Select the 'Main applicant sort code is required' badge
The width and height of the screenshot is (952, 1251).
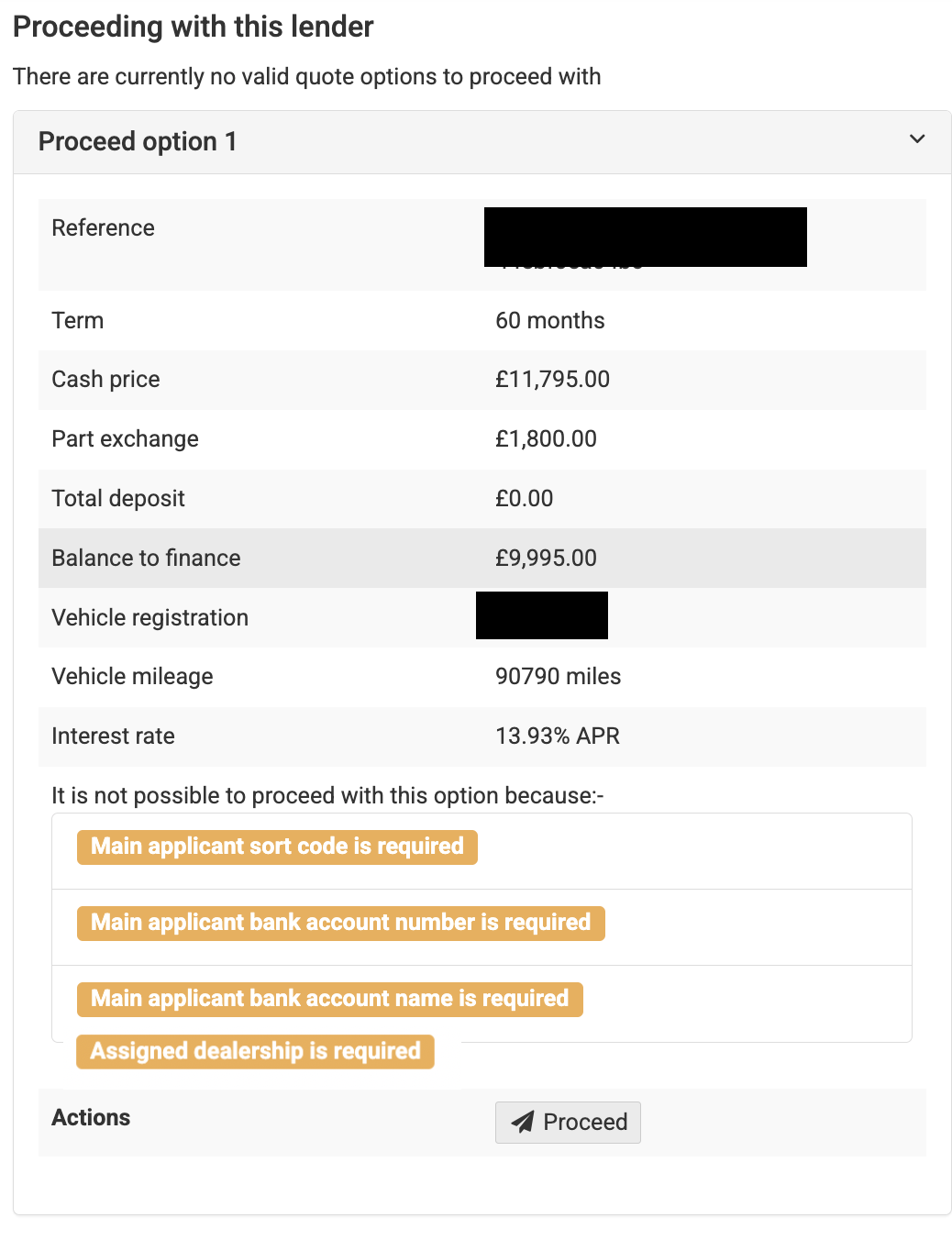276,847
